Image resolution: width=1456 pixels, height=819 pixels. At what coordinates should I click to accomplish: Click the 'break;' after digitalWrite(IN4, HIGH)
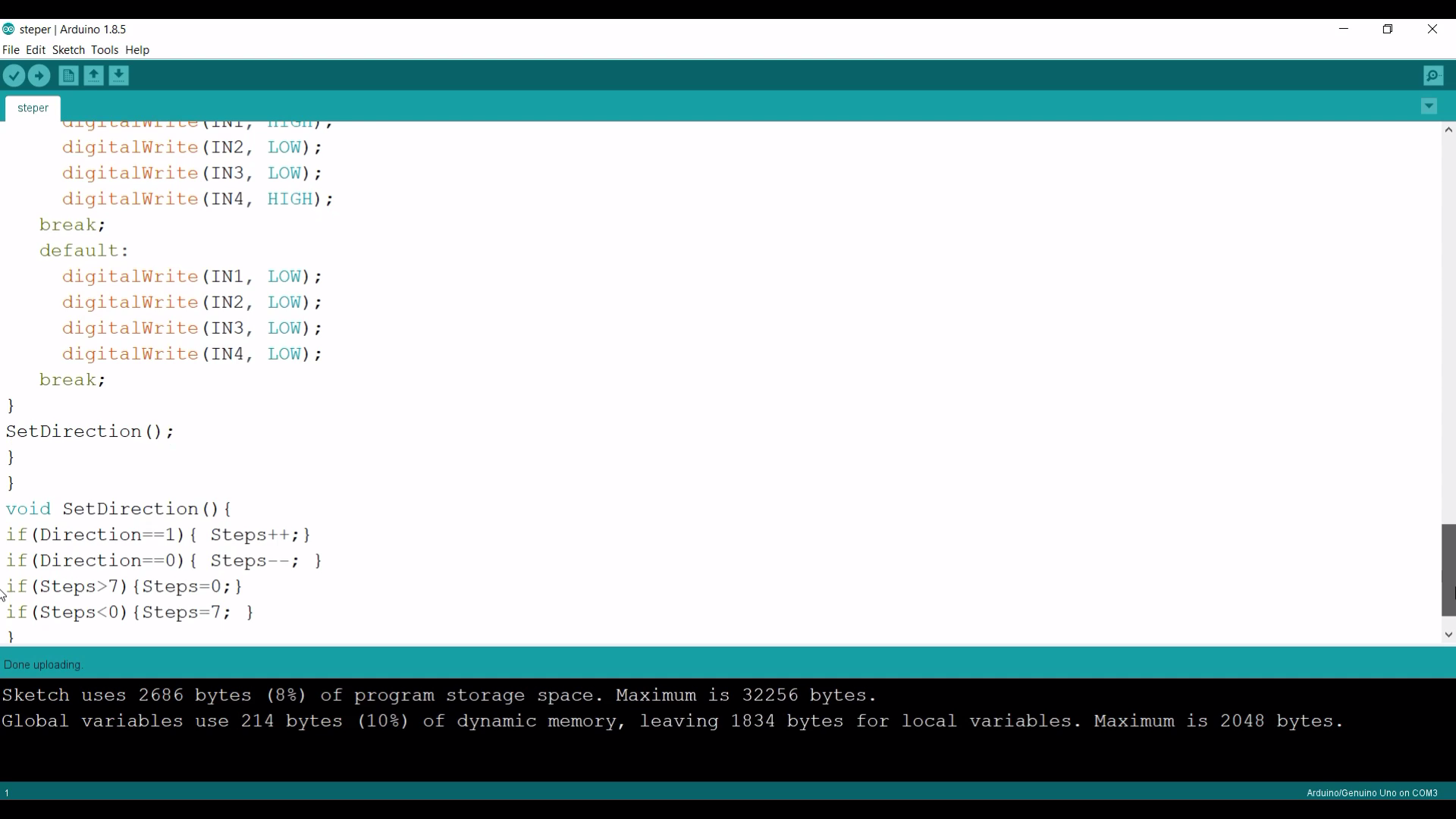[73, 225]
